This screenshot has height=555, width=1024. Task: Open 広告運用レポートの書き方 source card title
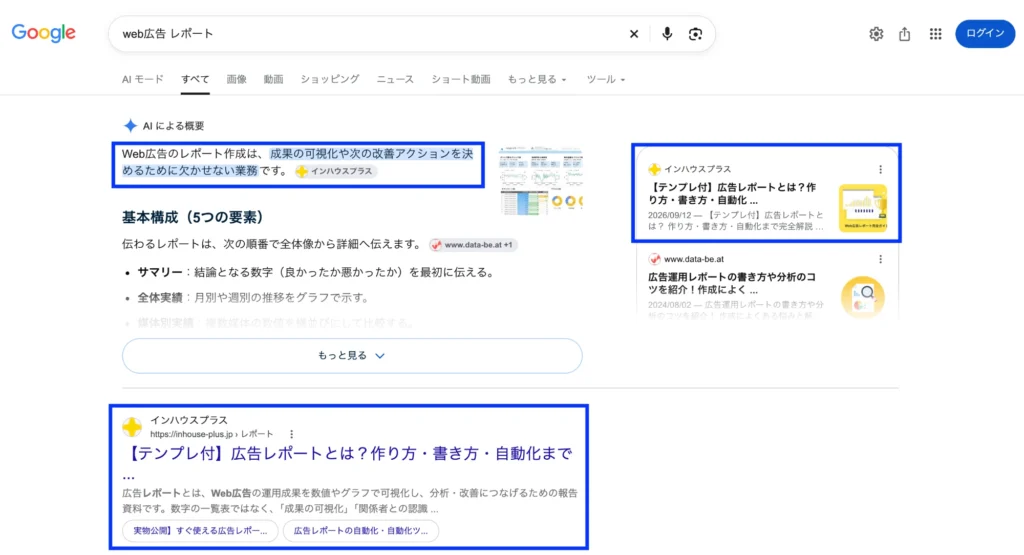click(x=733, y=283)
